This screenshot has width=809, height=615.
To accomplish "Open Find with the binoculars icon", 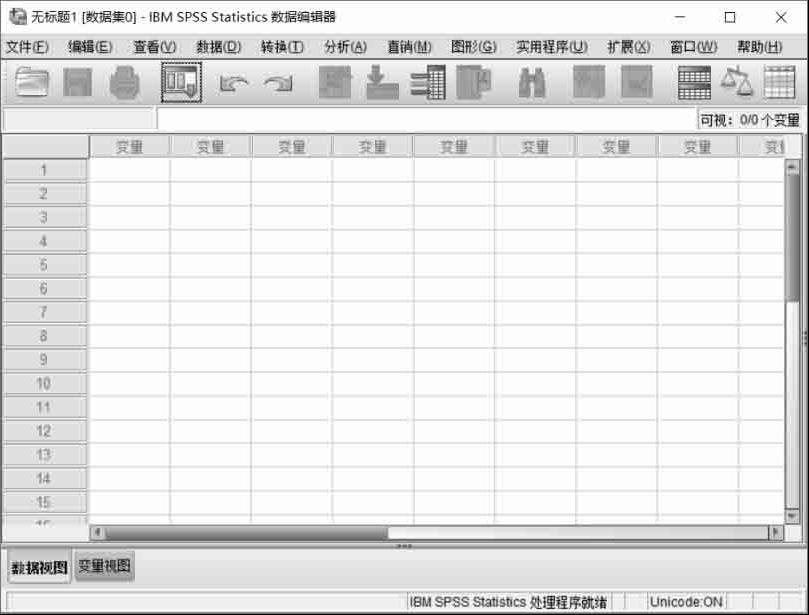I will 532,83.
